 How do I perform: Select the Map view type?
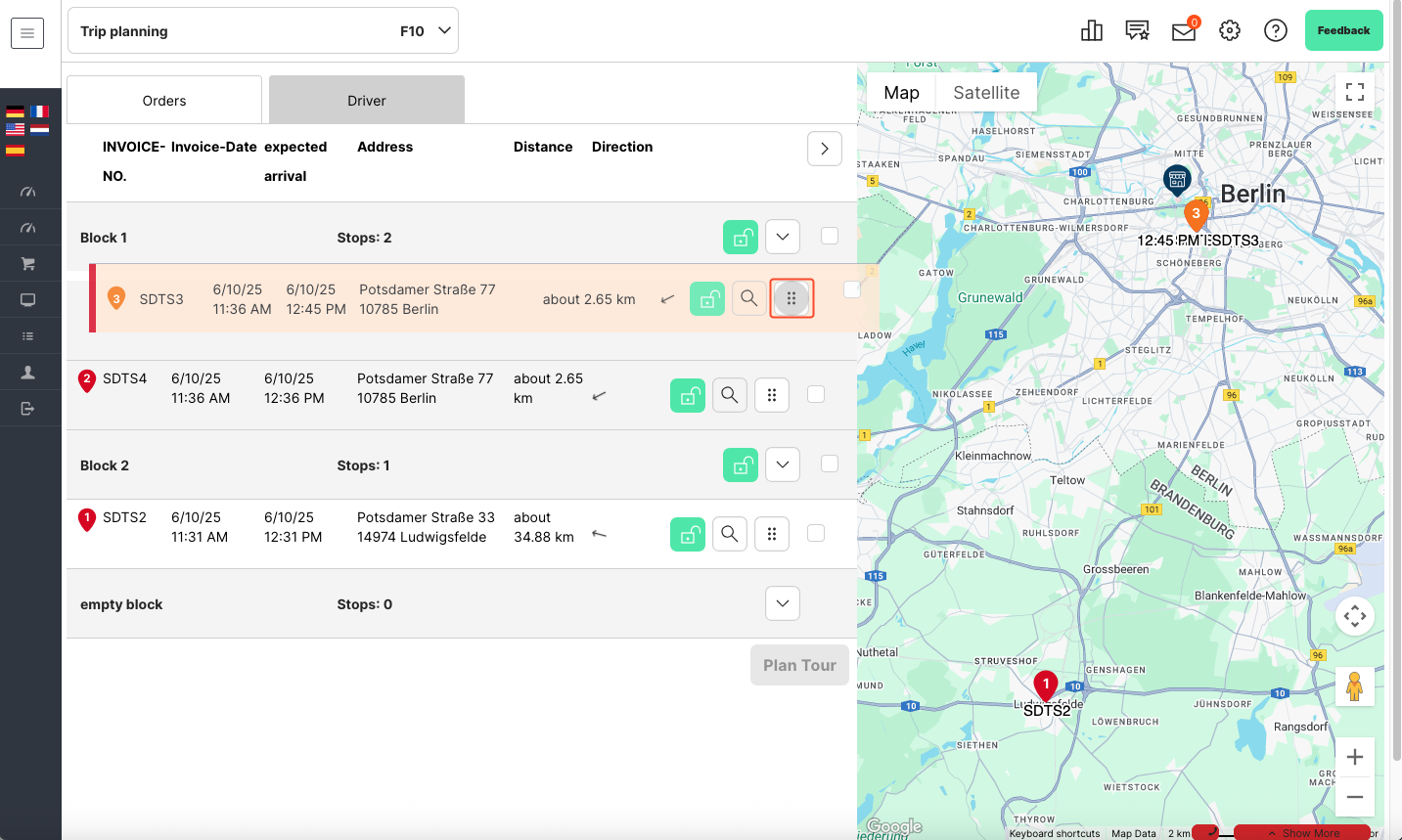coord(901,93)
